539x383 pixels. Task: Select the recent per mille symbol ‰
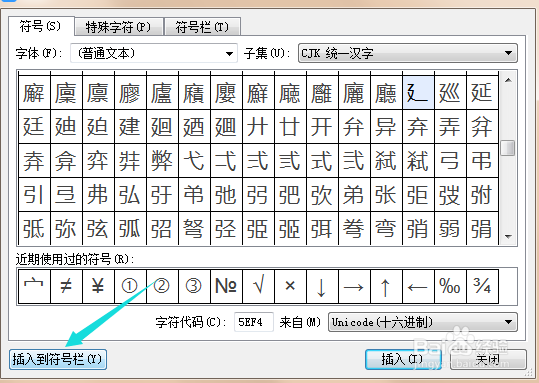[x=450, y=286]
